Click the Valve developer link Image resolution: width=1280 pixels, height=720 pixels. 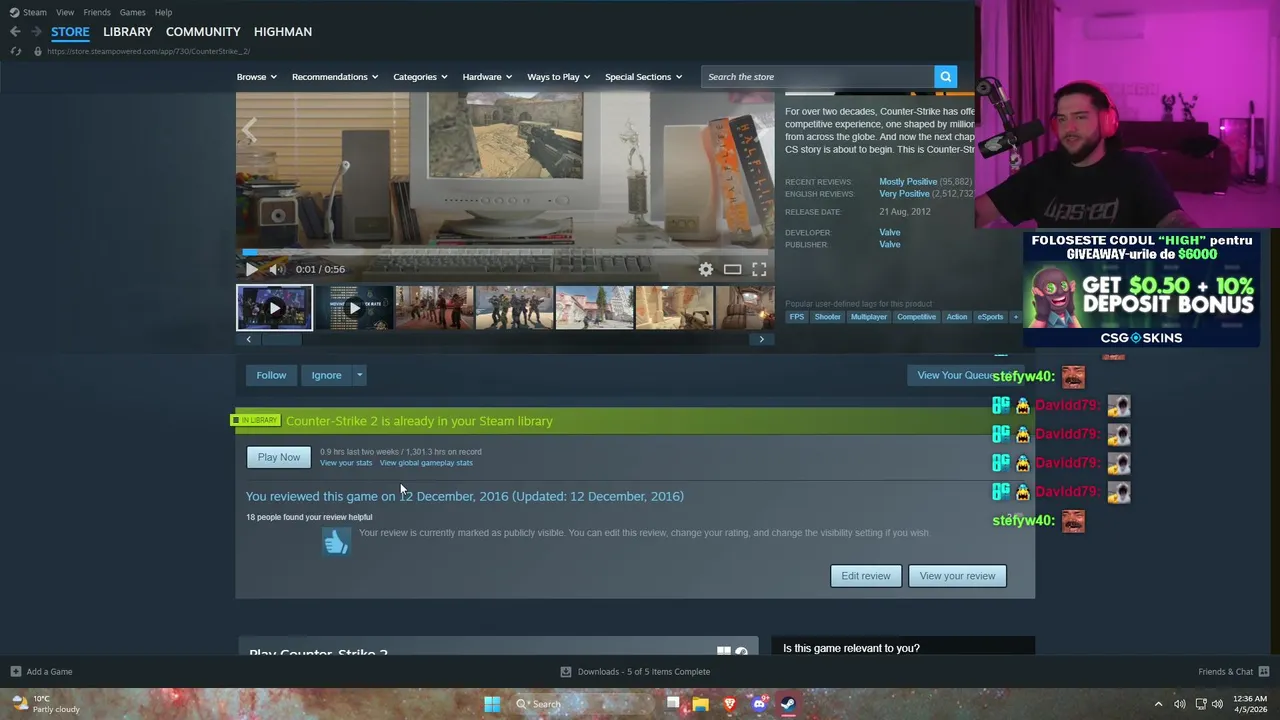(890, 232)
